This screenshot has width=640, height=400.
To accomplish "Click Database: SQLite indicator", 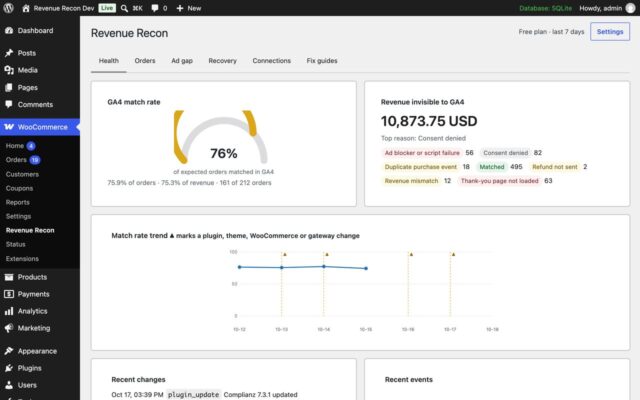I will 545,8.
